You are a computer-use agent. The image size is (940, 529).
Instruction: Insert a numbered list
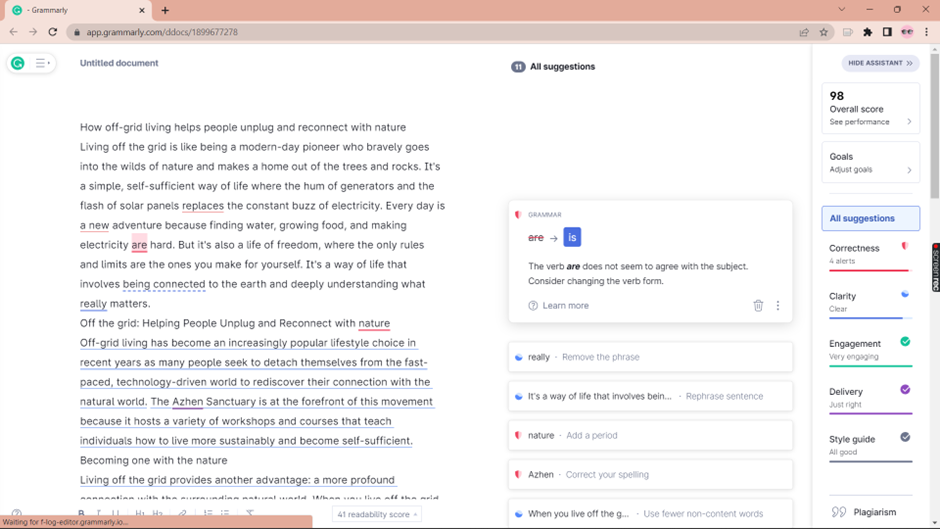click(208, 513)
